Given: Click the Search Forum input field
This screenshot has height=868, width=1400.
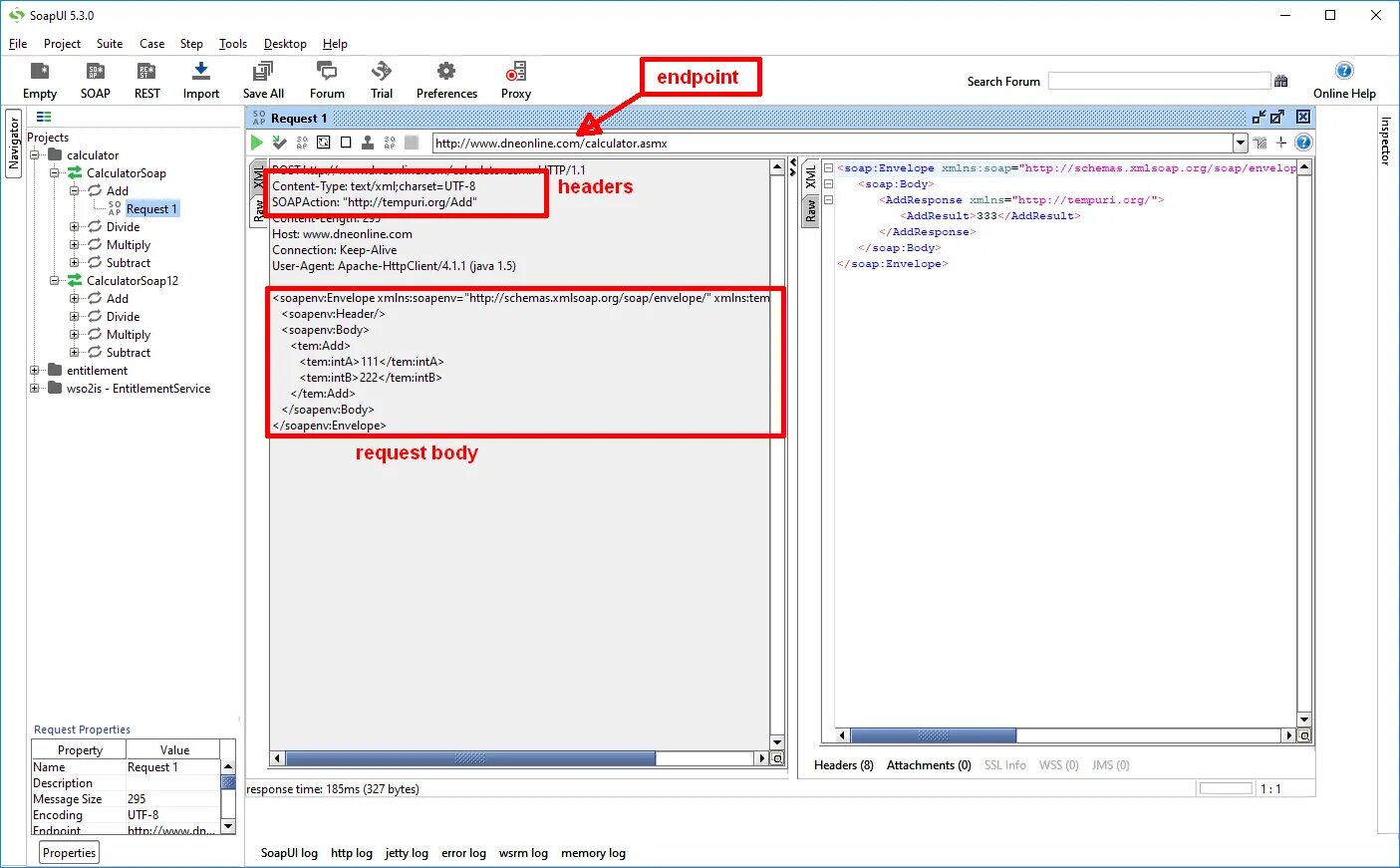Looking at the screenshot, I should click(x=1159, y=81).
